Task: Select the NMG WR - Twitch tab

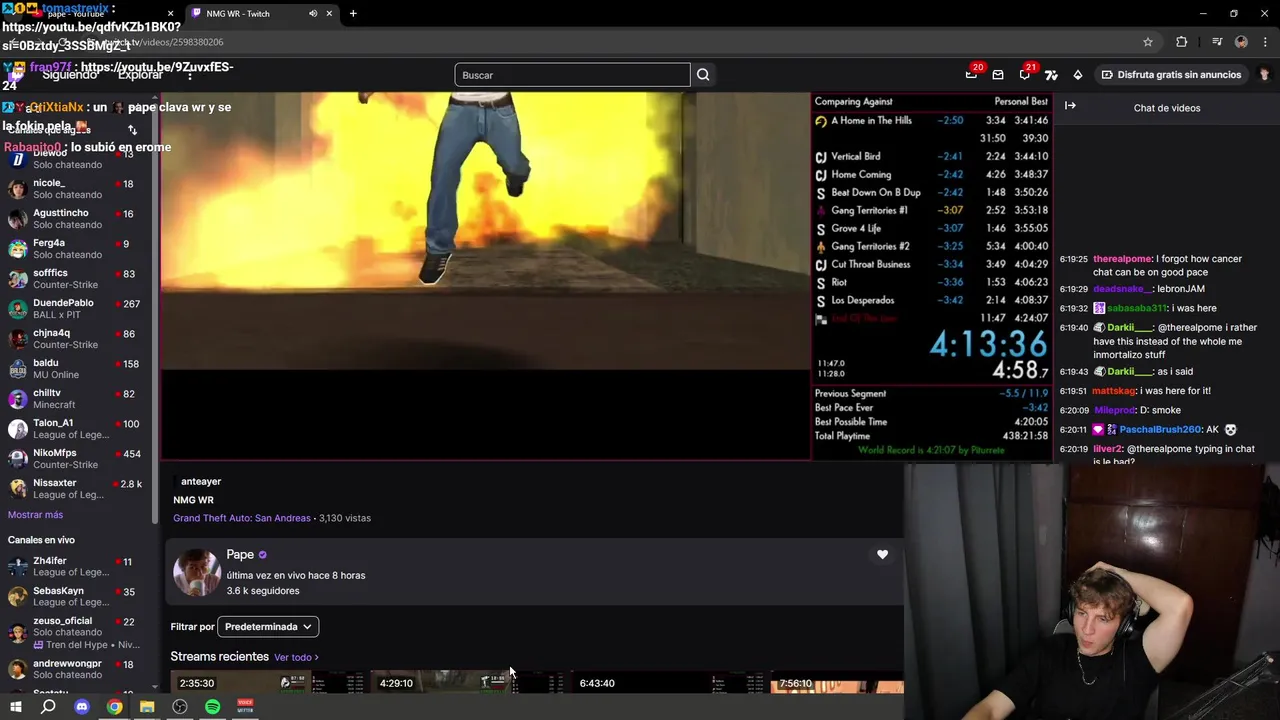Action: pos(260,14)
